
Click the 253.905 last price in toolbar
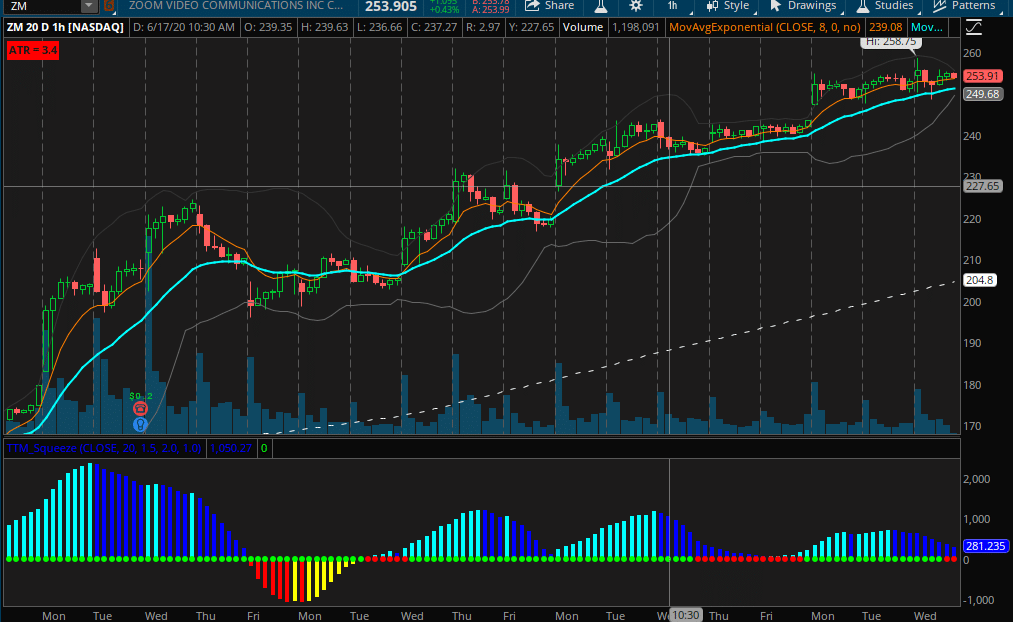[391, 6]
